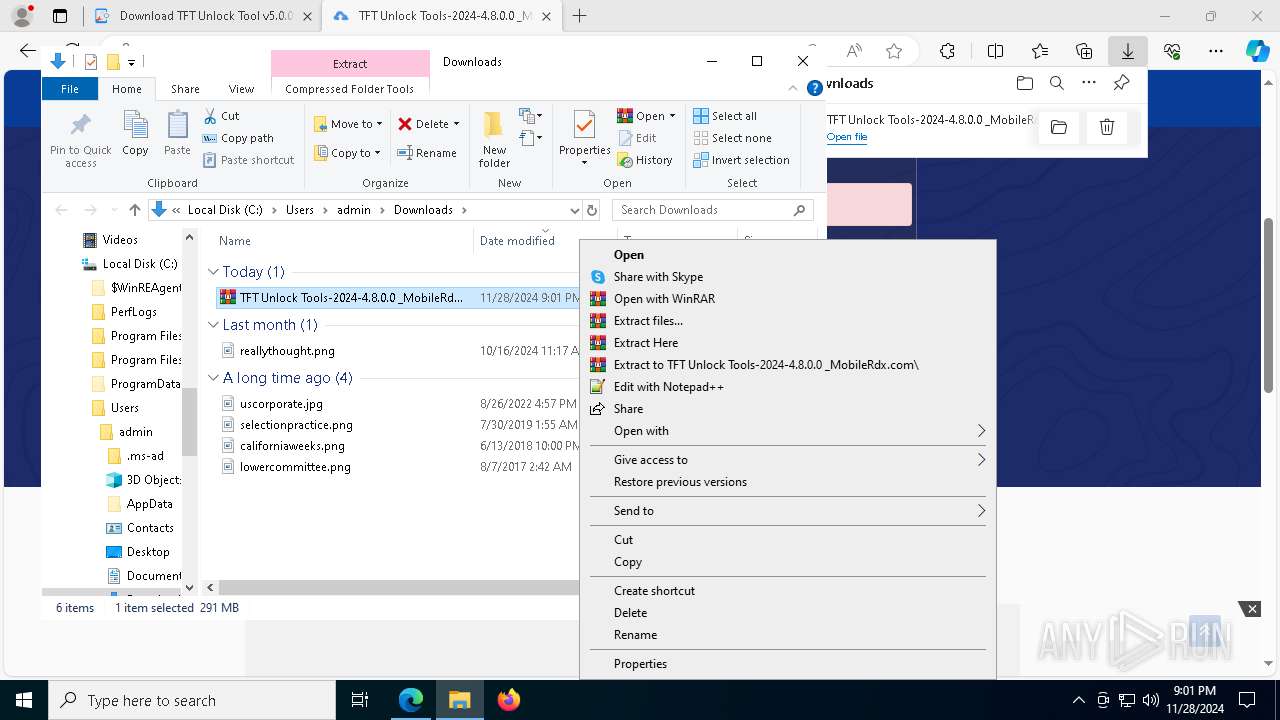Select Share with Skype menu entry
The image size is (1280, 720).
coord(787,277)
